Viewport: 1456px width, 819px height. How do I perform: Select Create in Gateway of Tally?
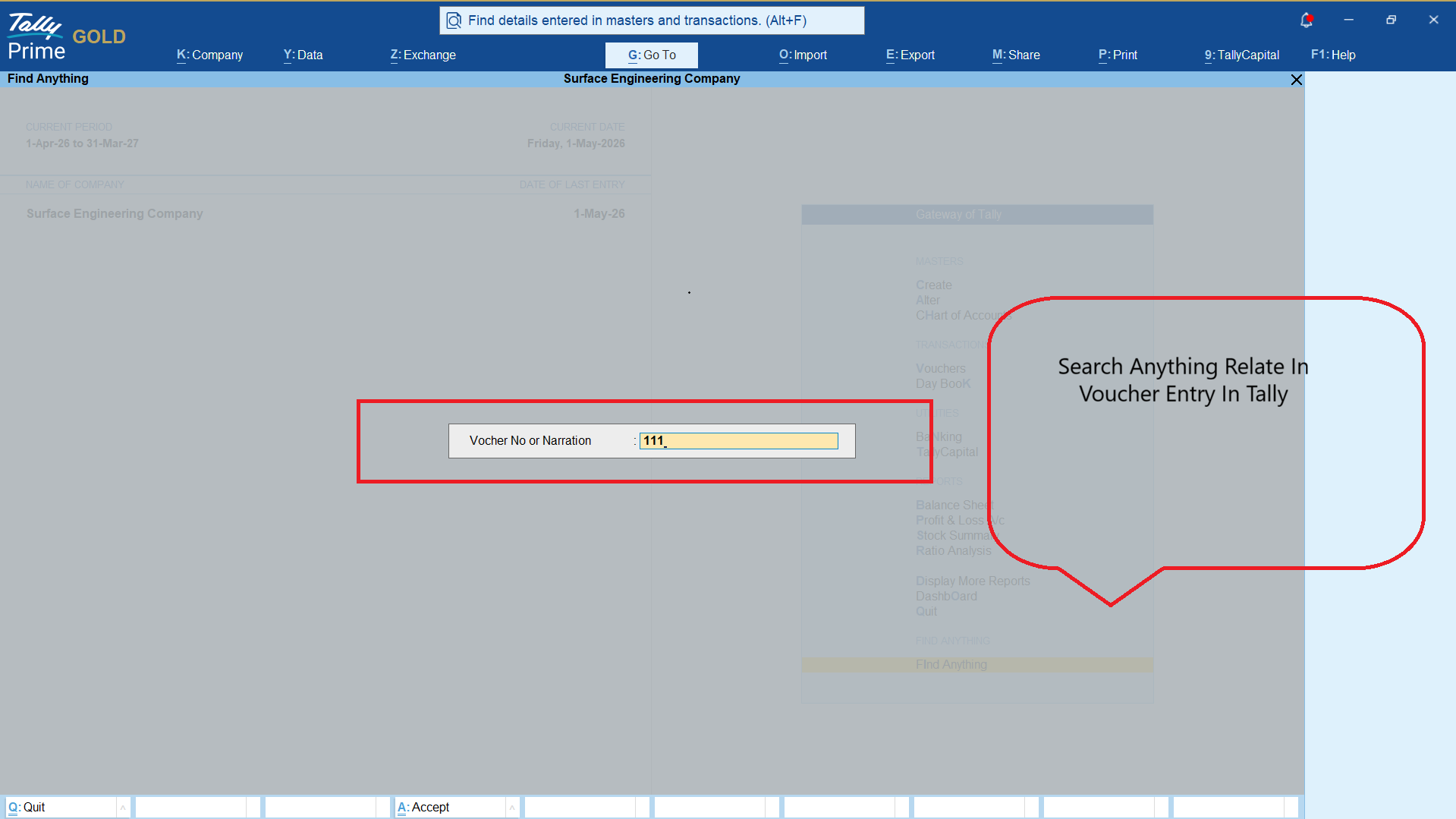(x=933, y=285)
